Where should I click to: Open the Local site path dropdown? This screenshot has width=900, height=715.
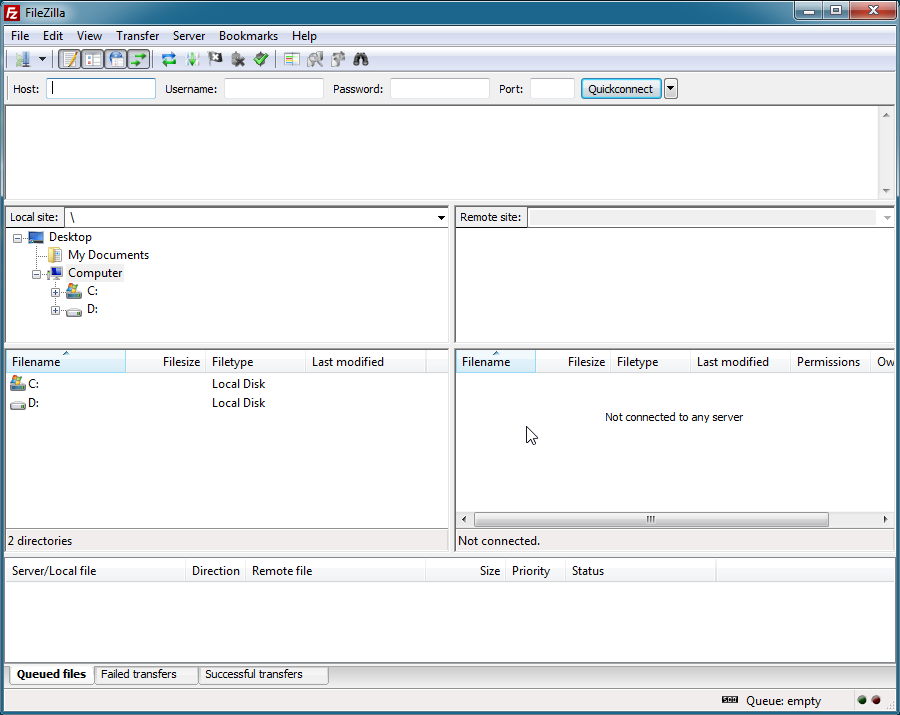tap(441, 217)
